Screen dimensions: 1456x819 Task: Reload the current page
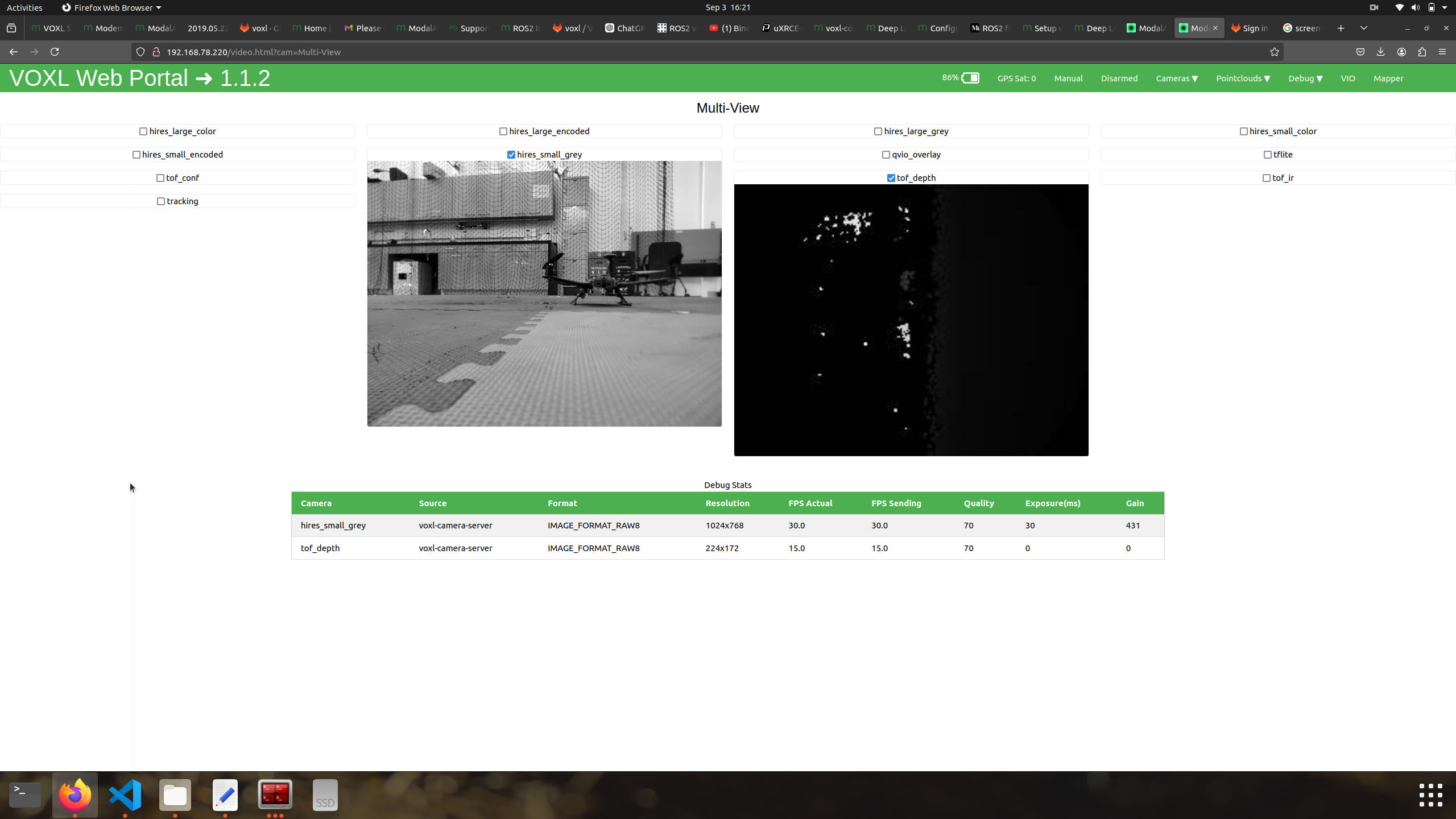click(x=55, y=52)
